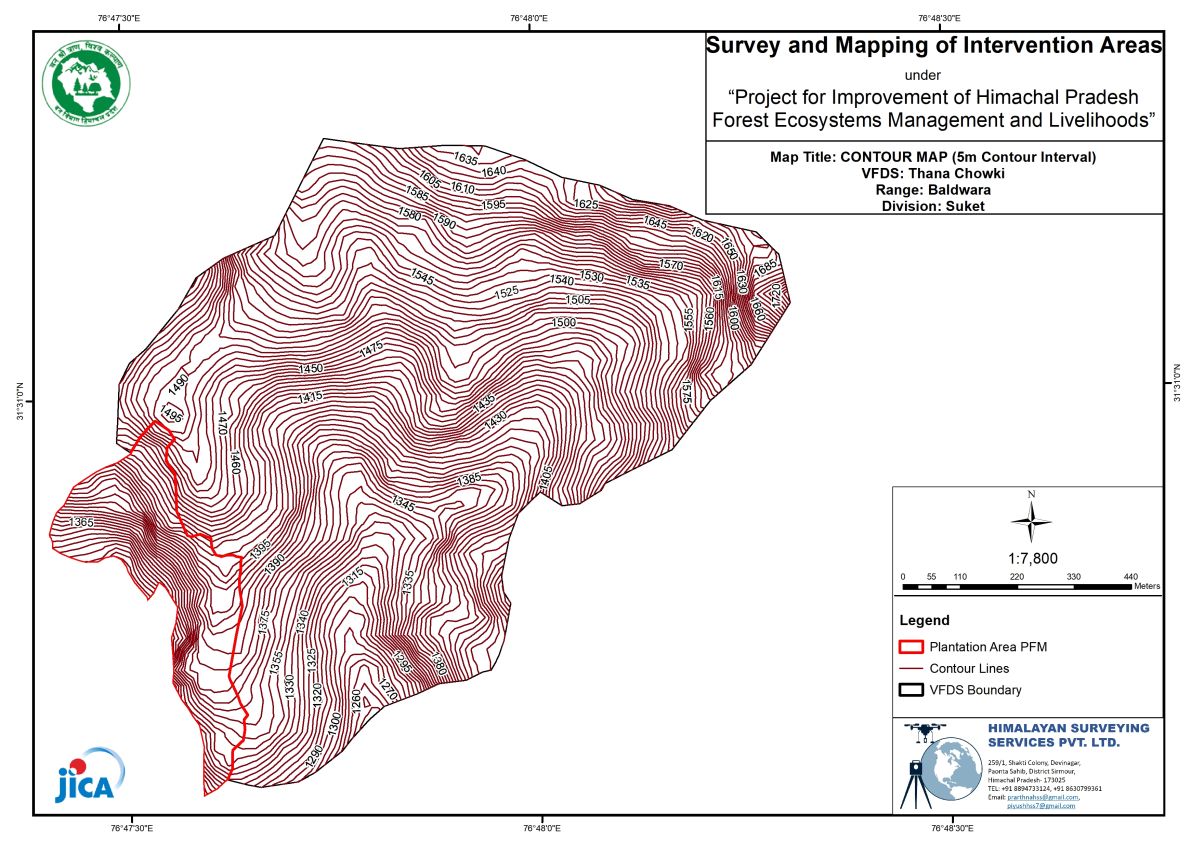This screenshot has height=848, width=1200.
Task: Click the 1525 contour label
Action: [x=506, y=293]
